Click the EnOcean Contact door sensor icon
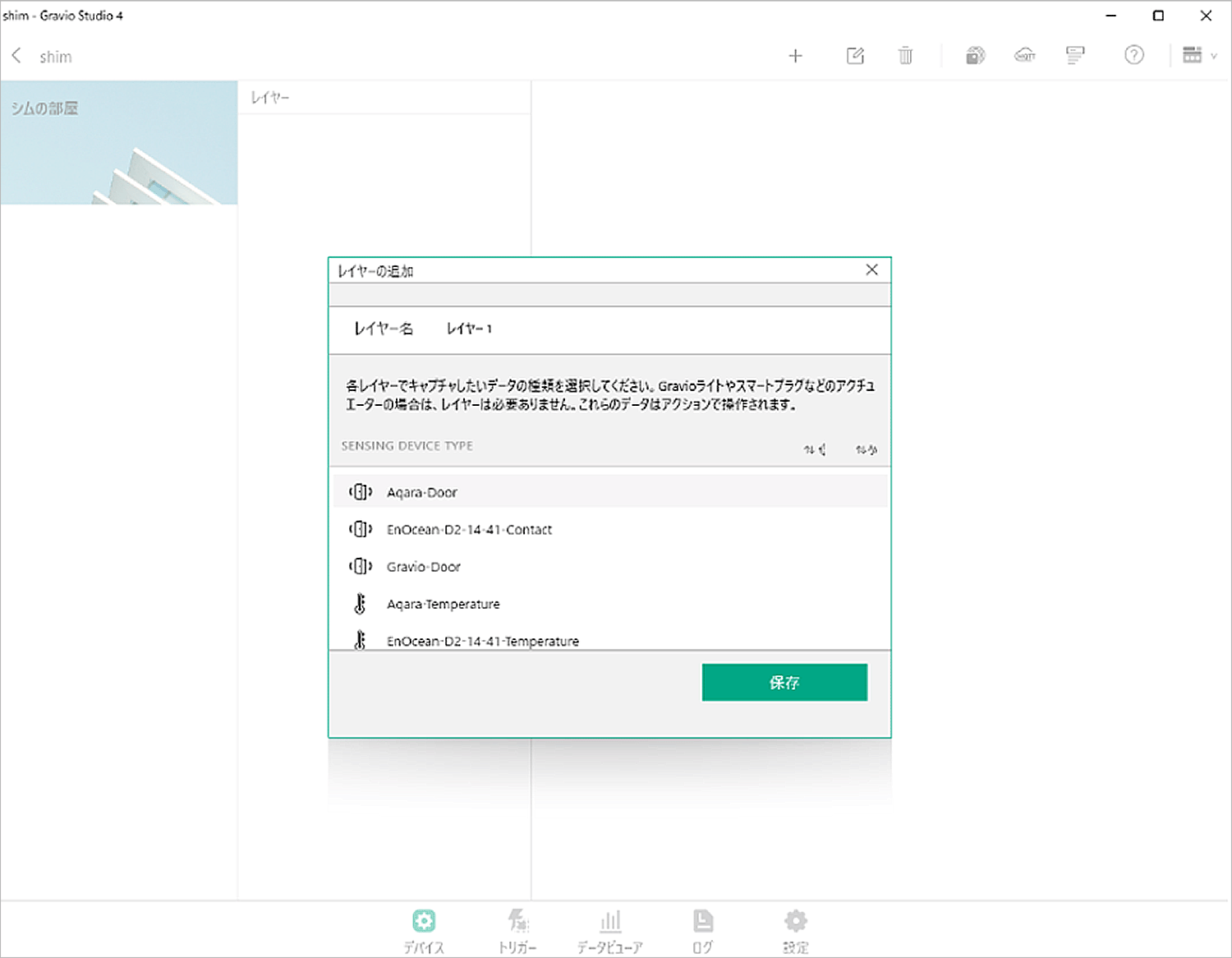The image size is (1232, 958). click(360, 529)
